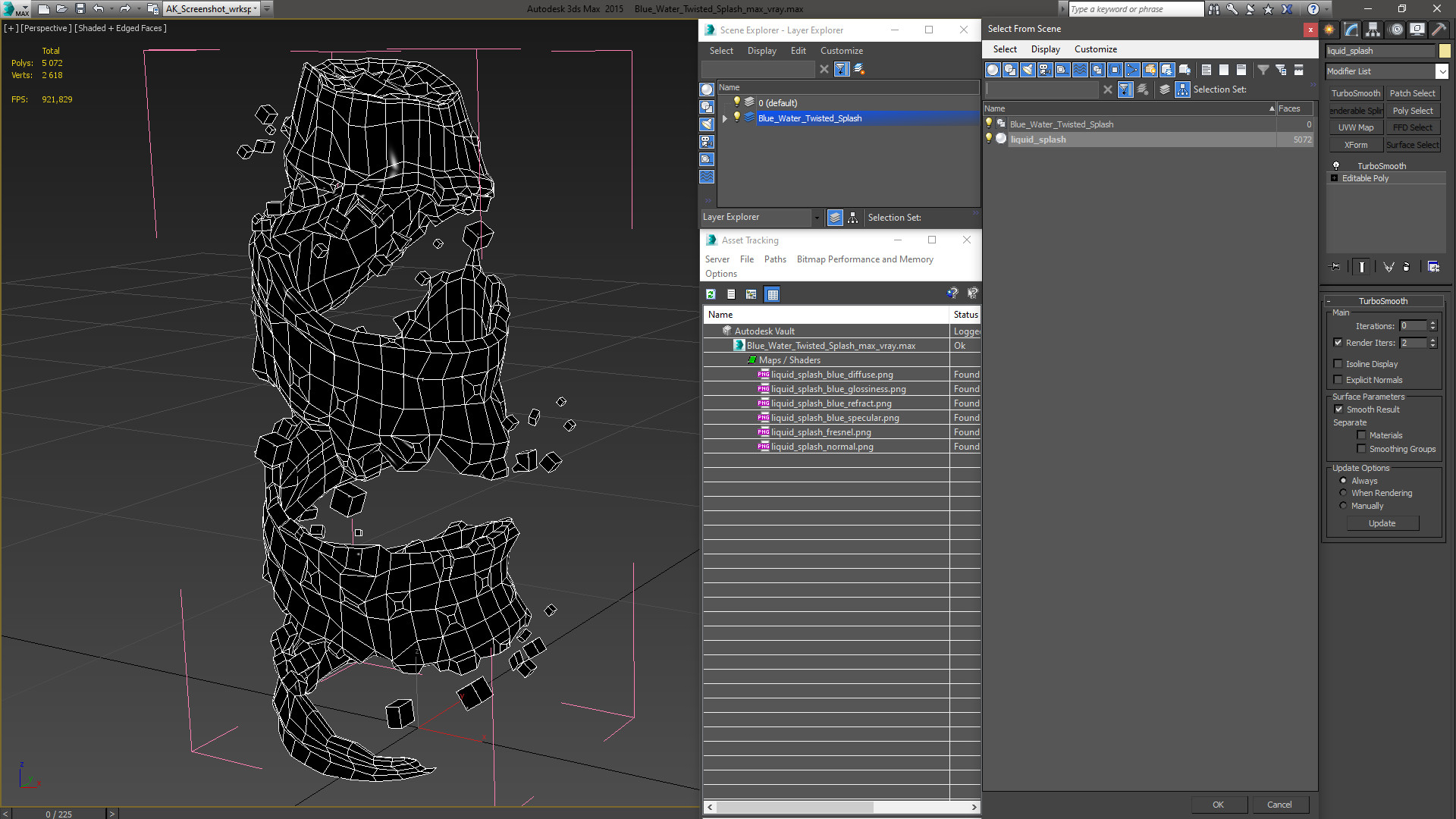Toggle TurboSmooth modifier lightbulb in stack
Viewport: 1456px width, 819px height.
[1336, 166]
